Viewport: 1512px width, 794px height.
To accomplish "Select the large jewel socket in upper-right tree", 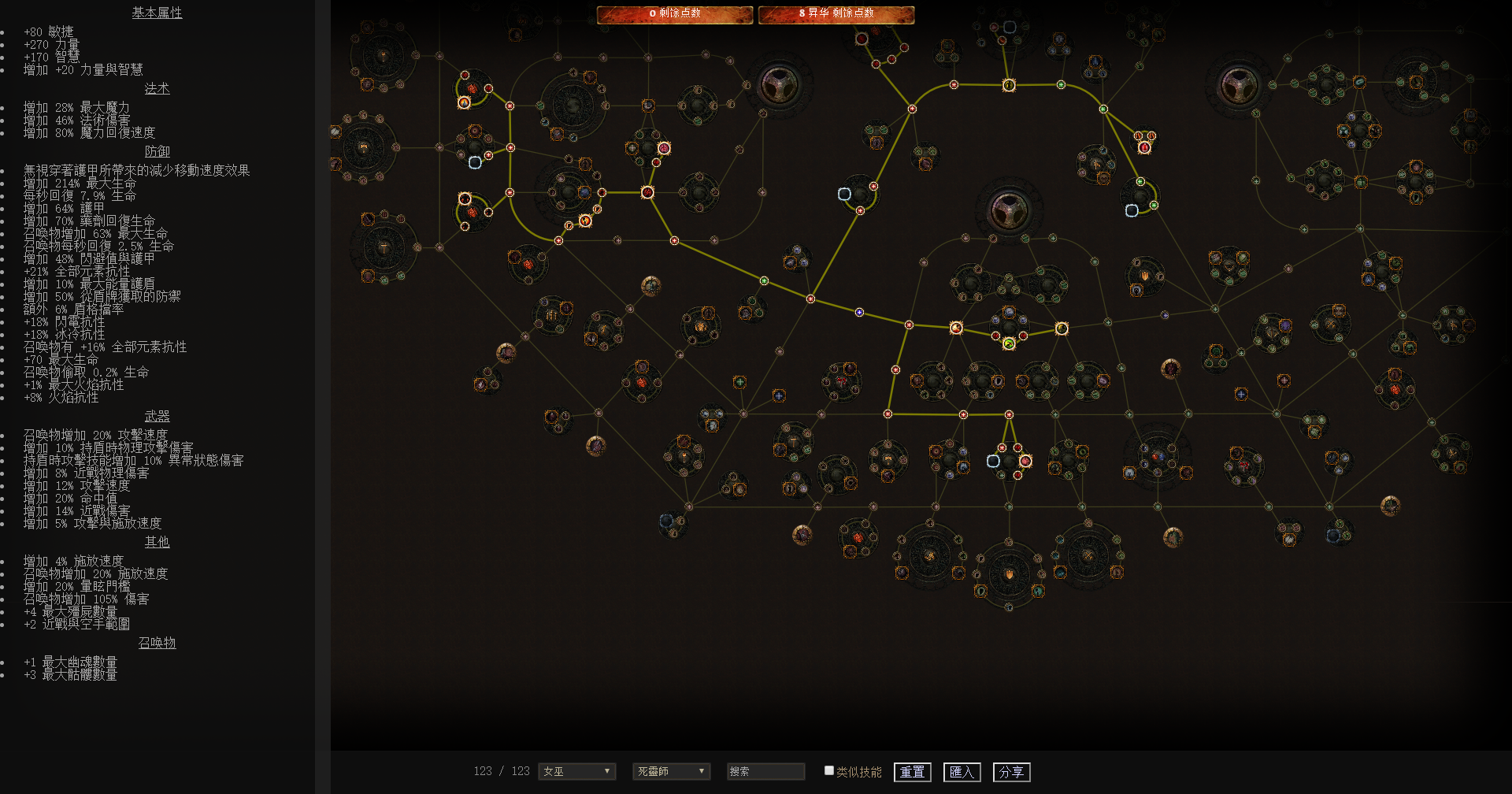I will [x=1238, y=85].
